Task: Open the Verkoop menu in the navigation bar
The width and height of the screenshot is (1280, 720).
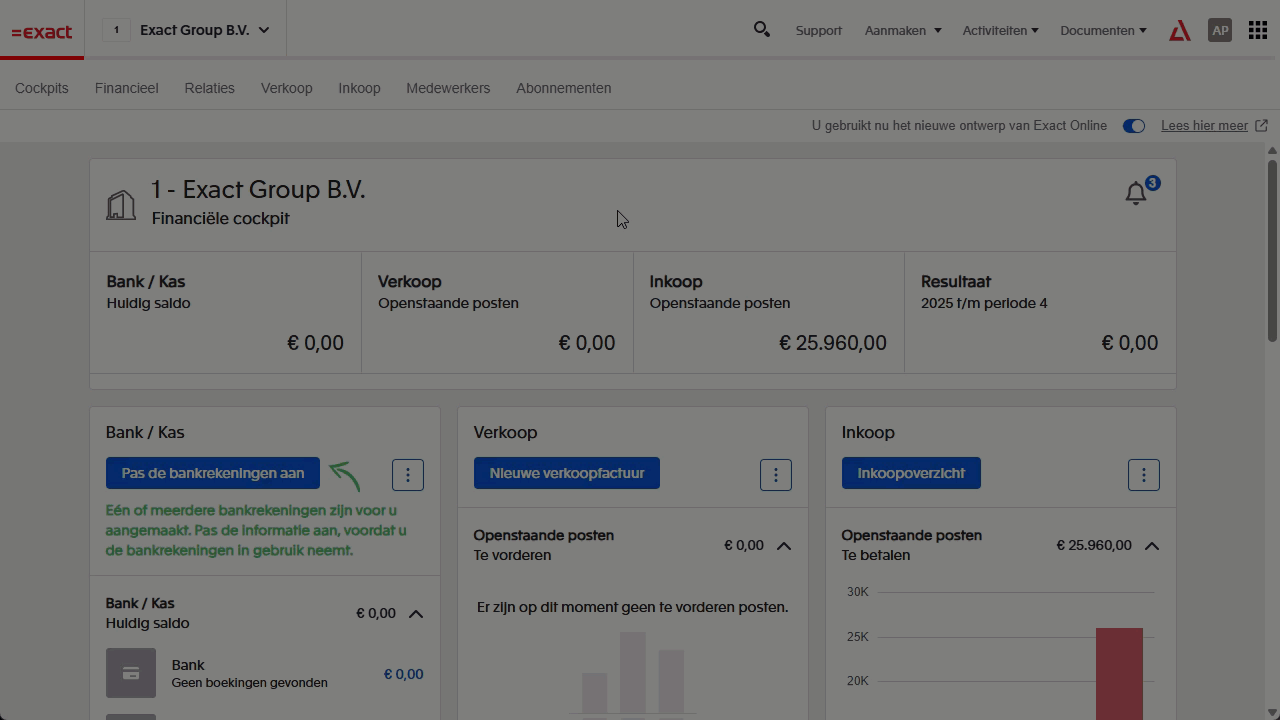Action: [287, 88]
